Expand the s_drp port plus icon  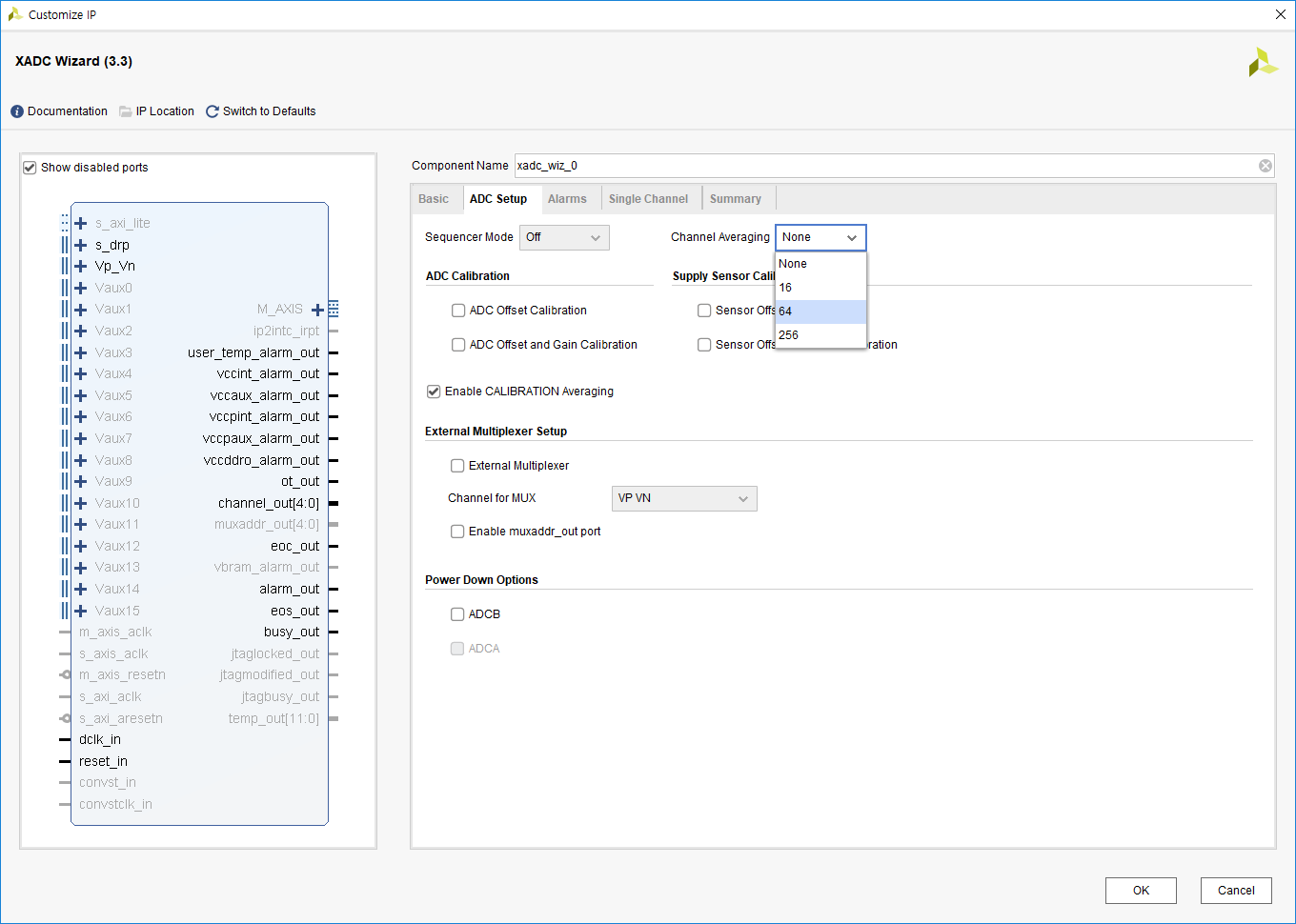(x=81, y=245)
